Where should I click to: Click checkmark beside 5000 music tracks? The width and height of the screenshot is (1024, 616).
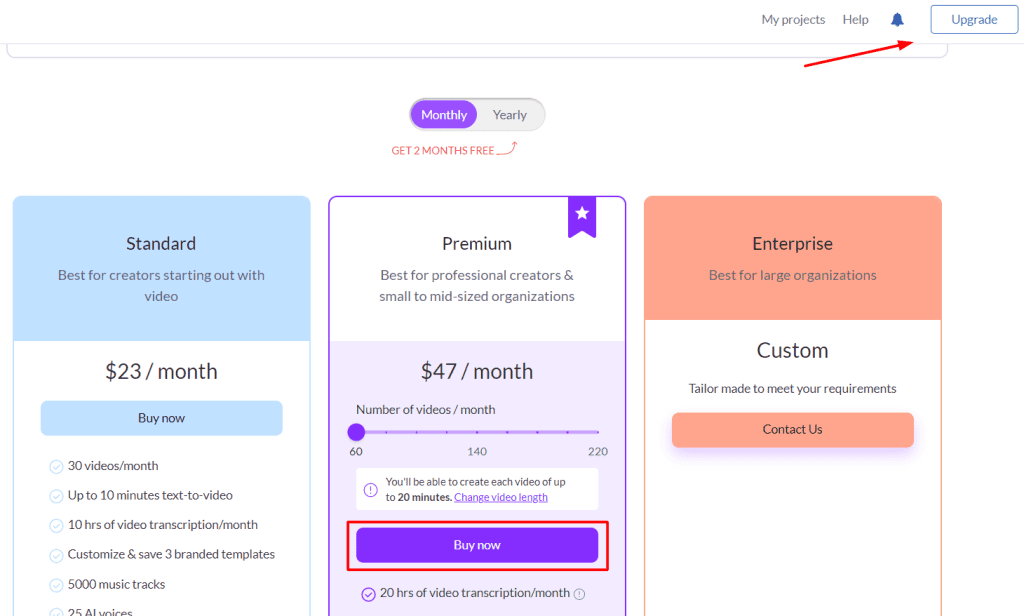pyautogui.click(x=56, y=585)
